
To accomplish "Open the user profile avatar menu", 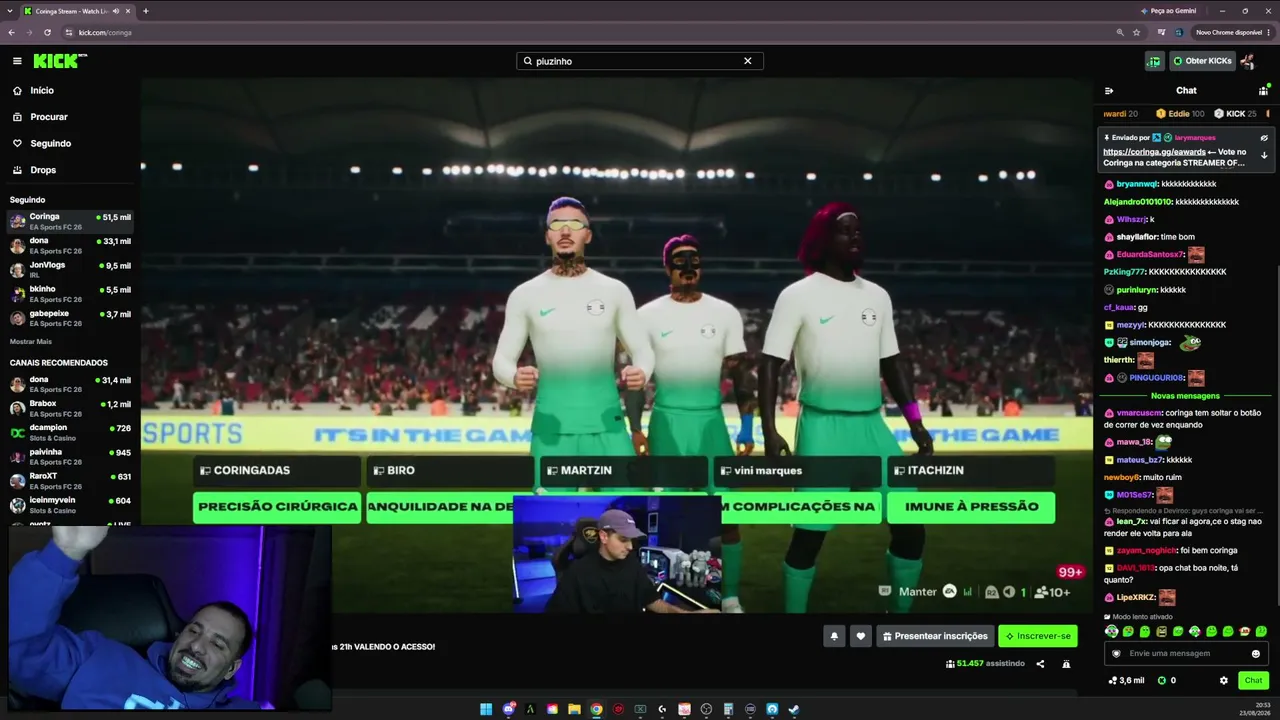I will pyautogui.click(x=1248, y=61).
